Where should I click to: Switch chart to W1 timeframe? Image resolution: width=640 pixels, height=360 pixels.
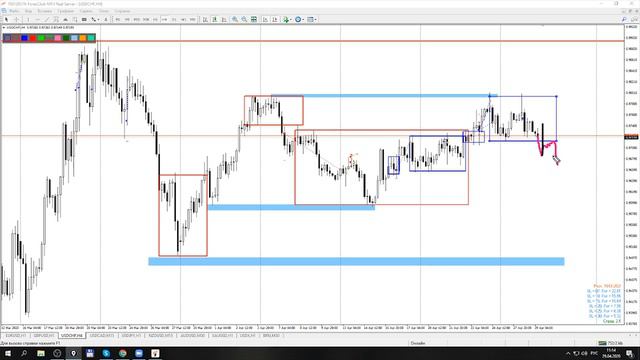[x=183, y=19]
